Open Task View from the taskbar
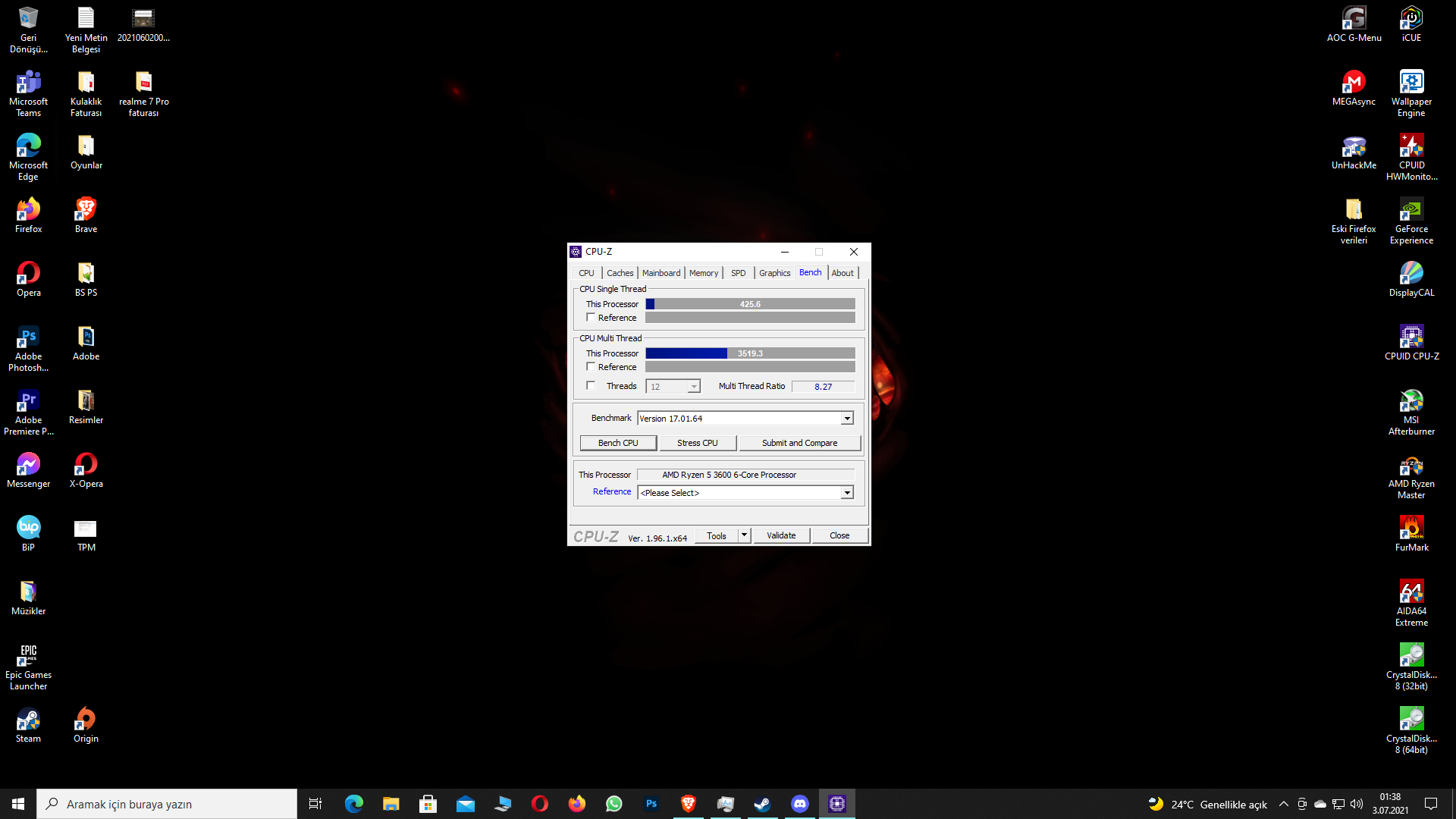 [315, 804]
